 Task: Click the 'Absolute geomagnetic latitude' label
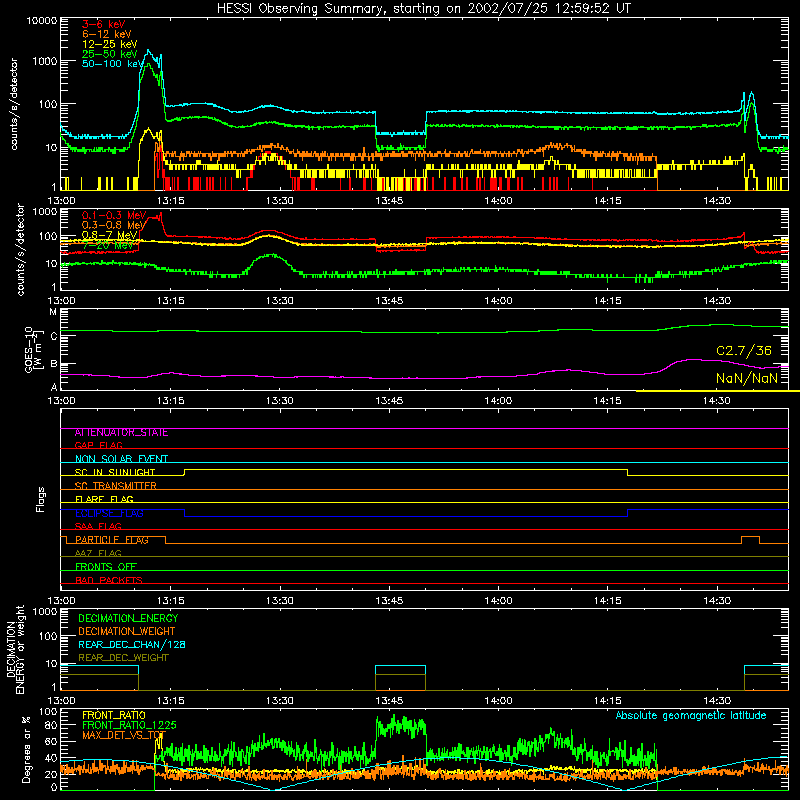691,716
